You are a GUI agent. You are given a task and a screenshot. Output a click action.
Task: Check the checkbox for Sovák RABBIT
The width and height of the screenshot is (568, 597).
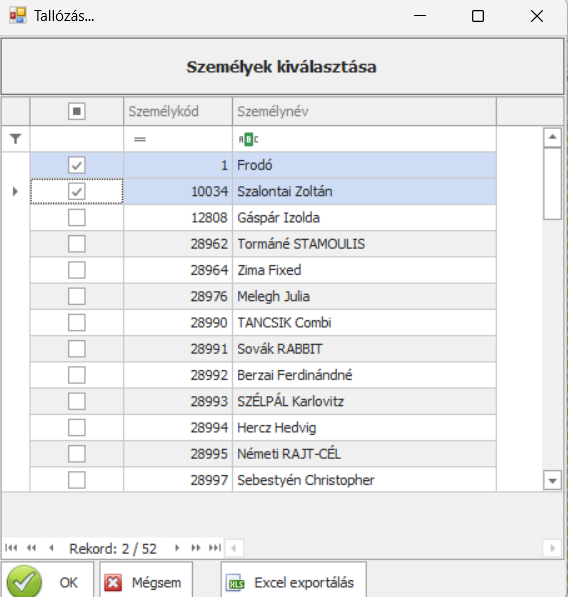tap(77, 349)
